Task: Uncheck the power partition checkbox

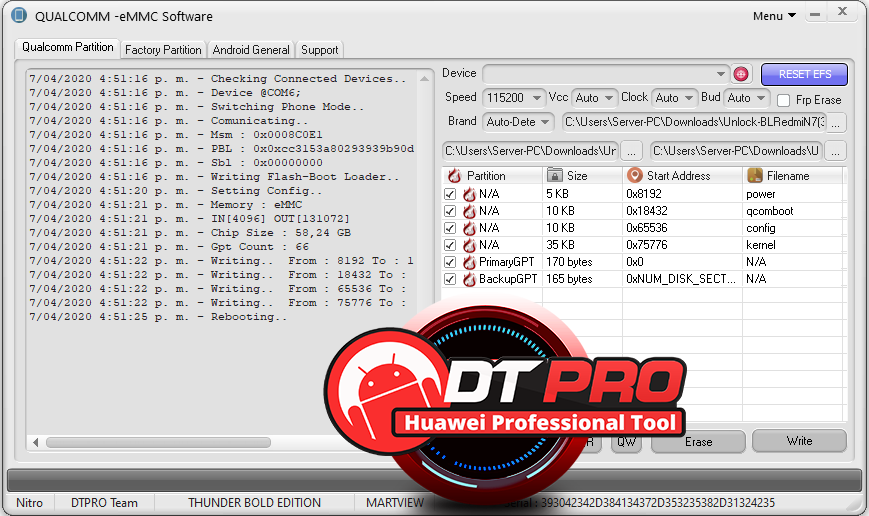Action: 450,194
